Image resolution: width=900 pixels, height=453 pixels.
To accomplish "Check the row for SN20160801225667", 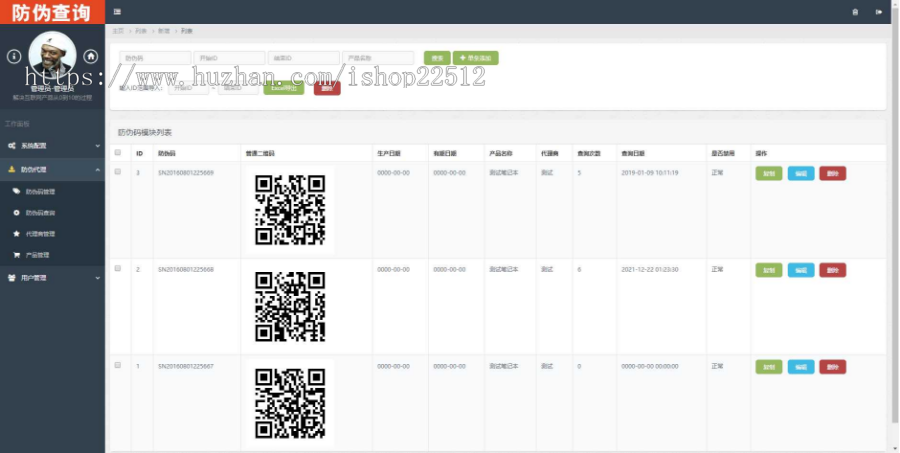I will point(118,365).
